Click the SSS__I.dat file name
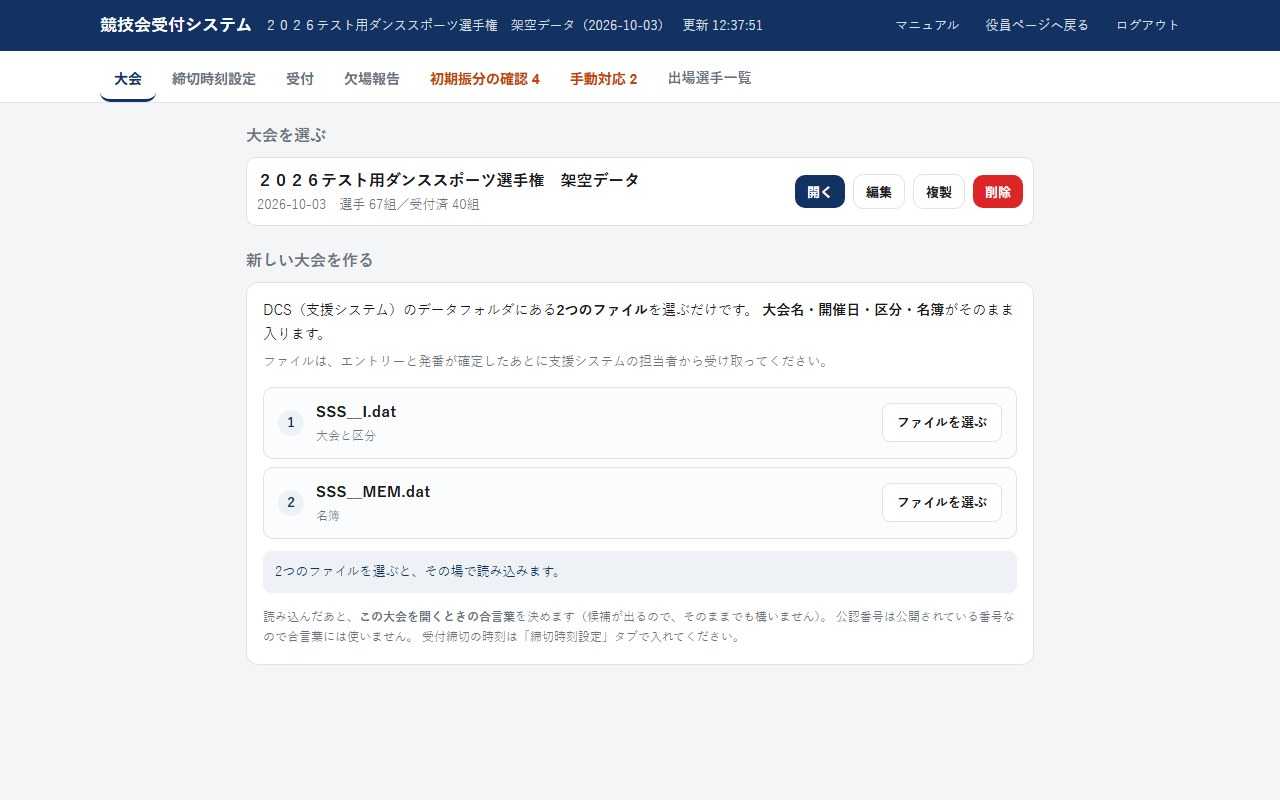The height and width of the screenshot is (800, 1280). [x=356, y=412]
